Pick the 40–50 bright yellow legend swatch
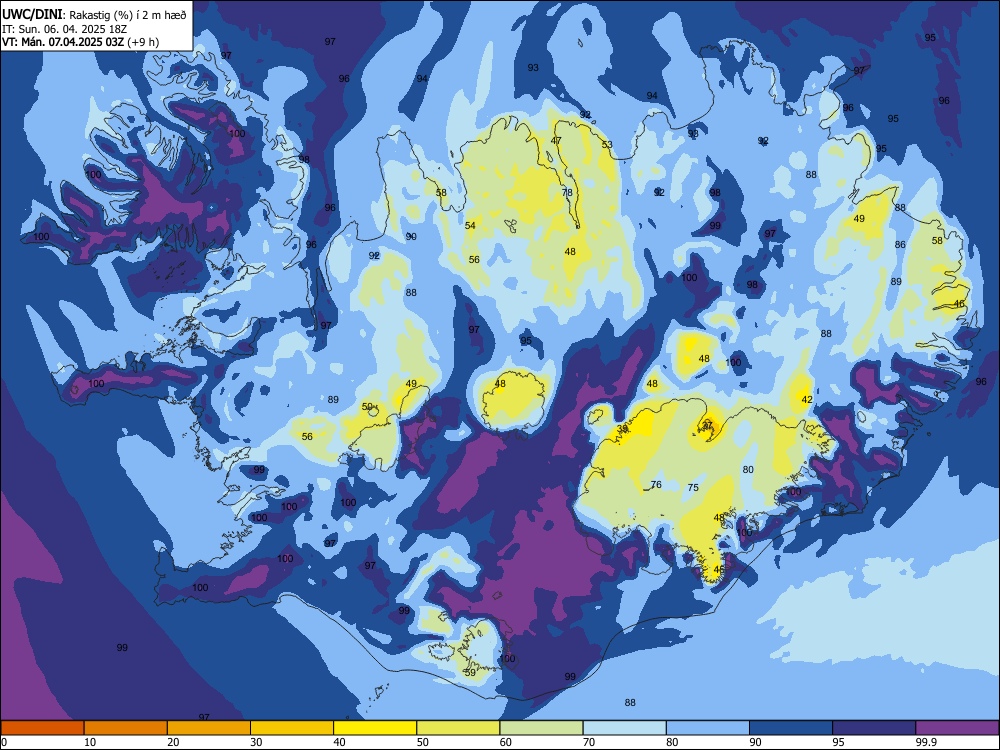1000x750 pixels. tap(375, 728)
